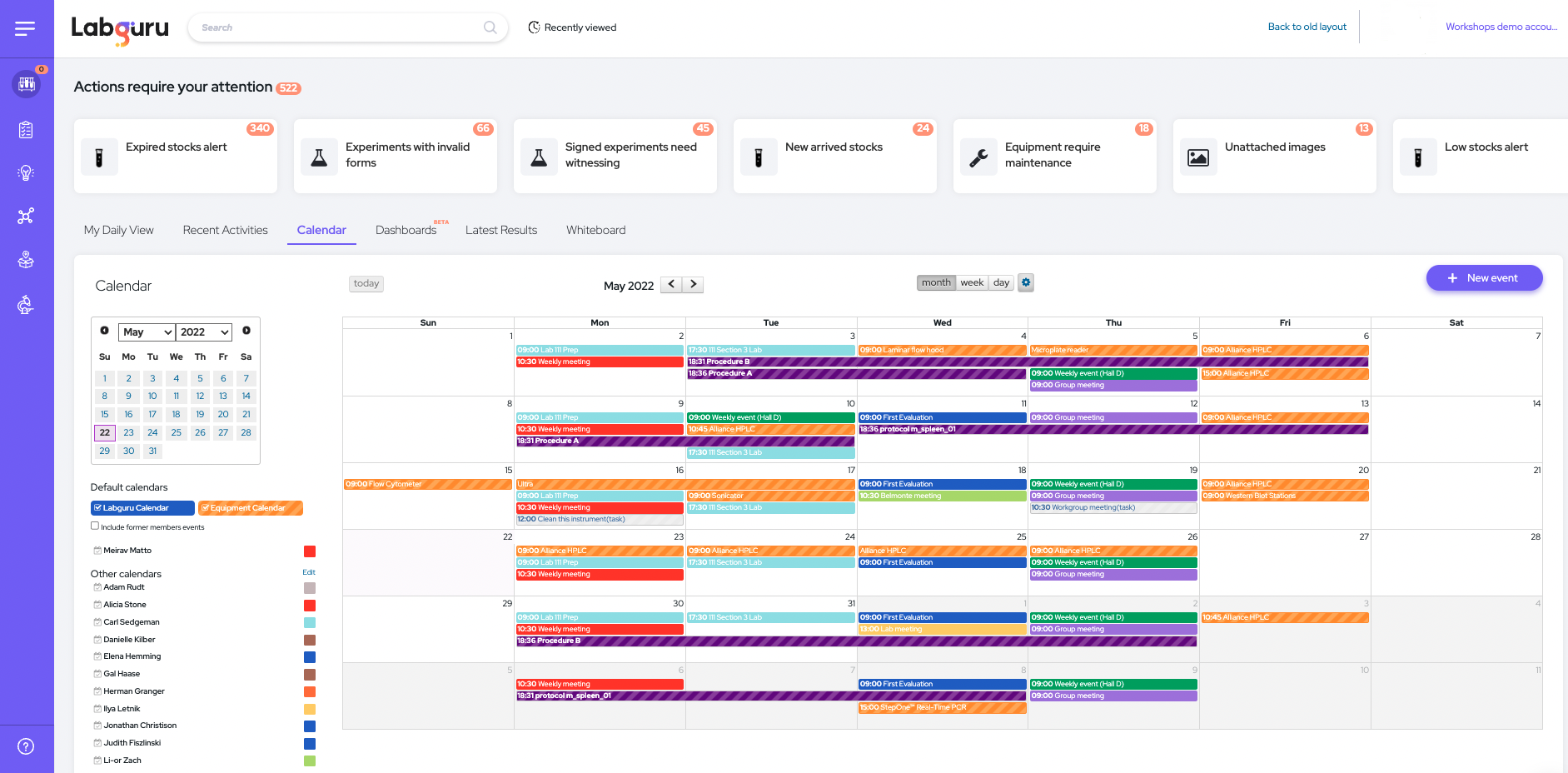Click the test tube rack sidebar icon
The image size is (1568, 773).
[x=26, y=84]
